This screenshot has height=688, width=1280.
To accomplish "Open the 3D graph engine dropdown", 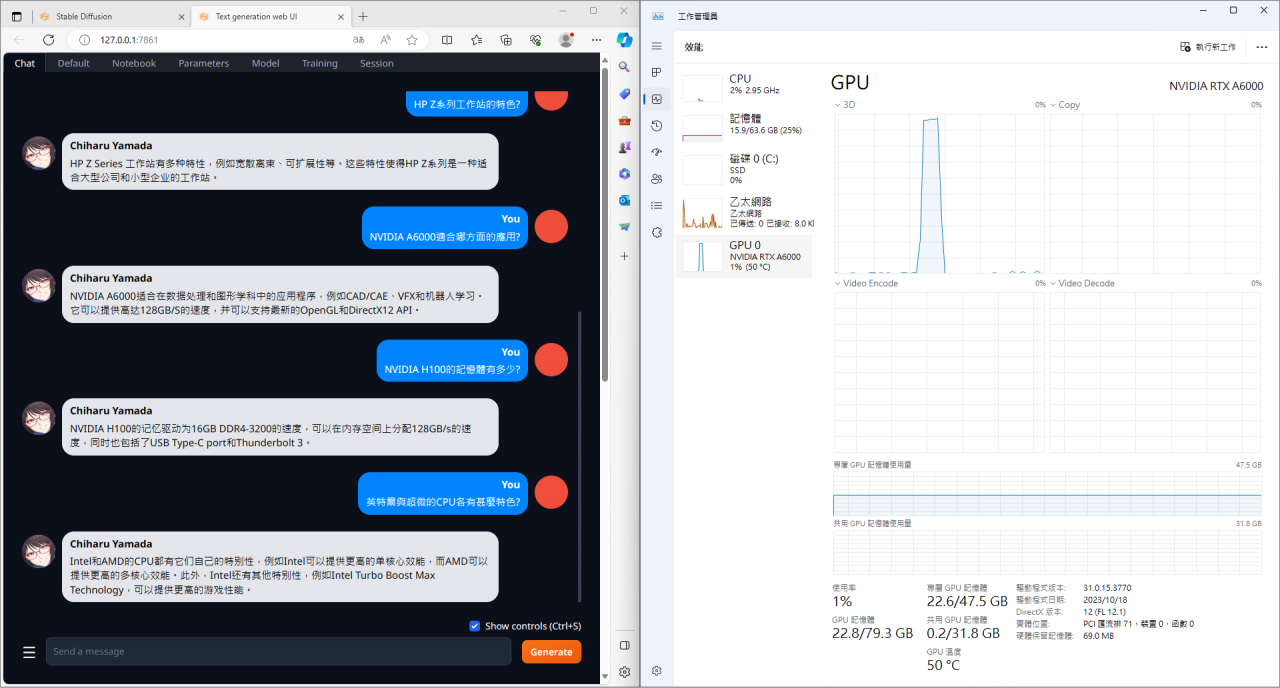I will click(838, 104).
